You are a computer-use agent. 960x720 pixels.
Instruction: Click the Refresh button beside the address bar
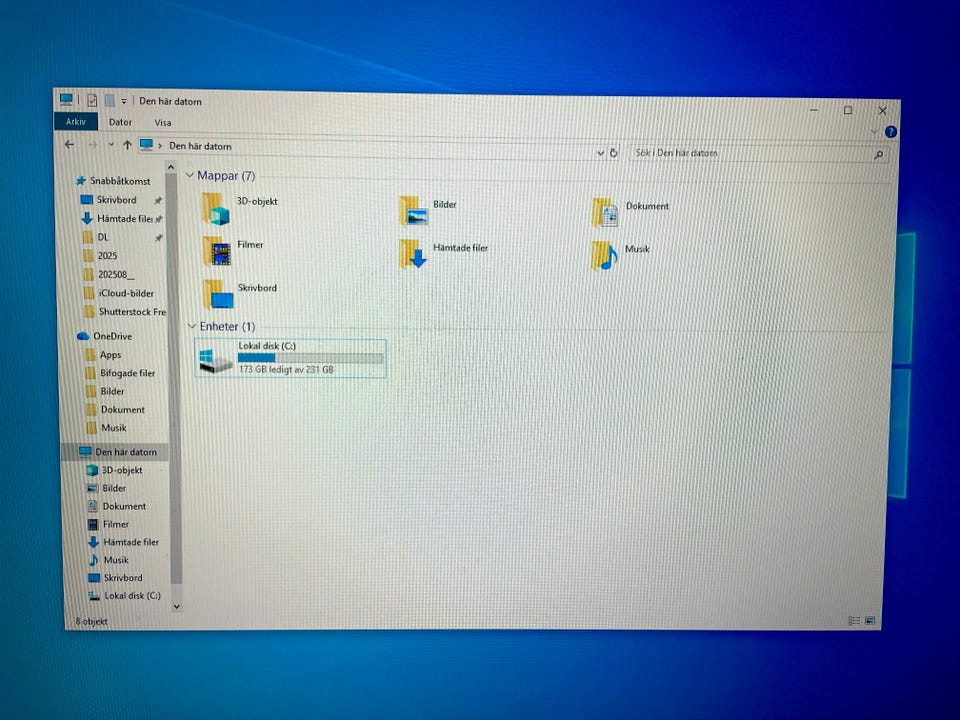click(614, 153)
